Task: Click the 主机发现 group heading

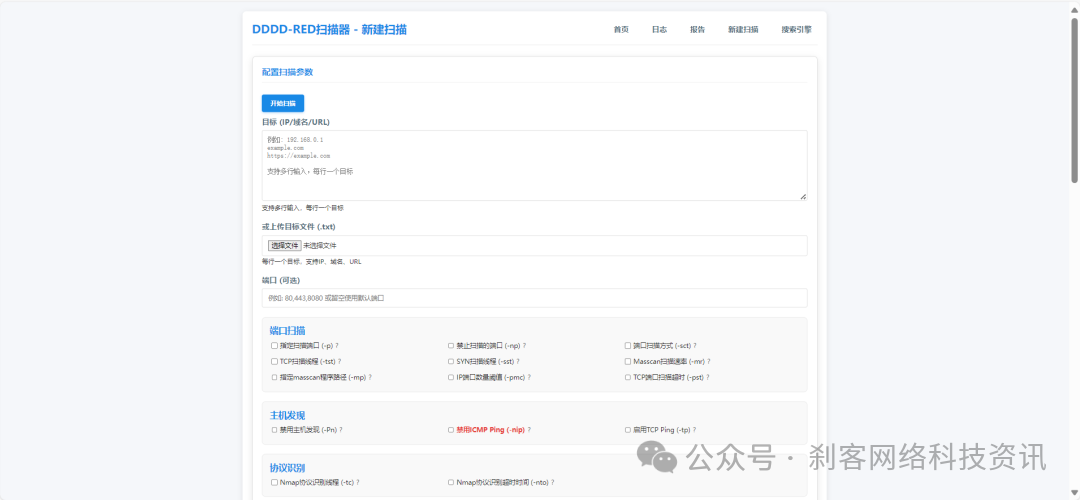Action: [288, 415]
